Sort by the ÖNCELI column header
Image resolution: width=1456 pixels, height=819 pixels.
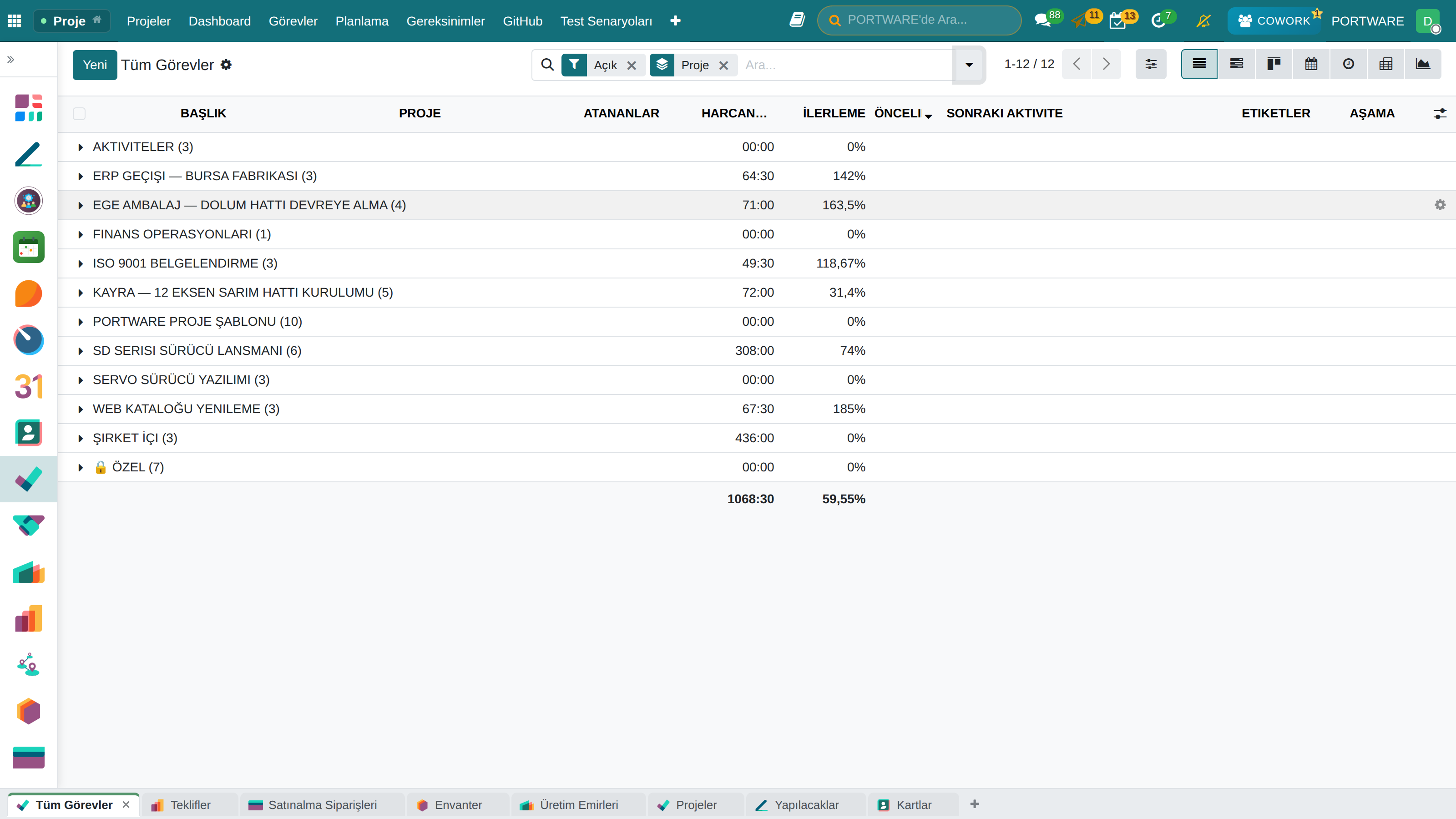pyautogui.click(x=902, y=114)
